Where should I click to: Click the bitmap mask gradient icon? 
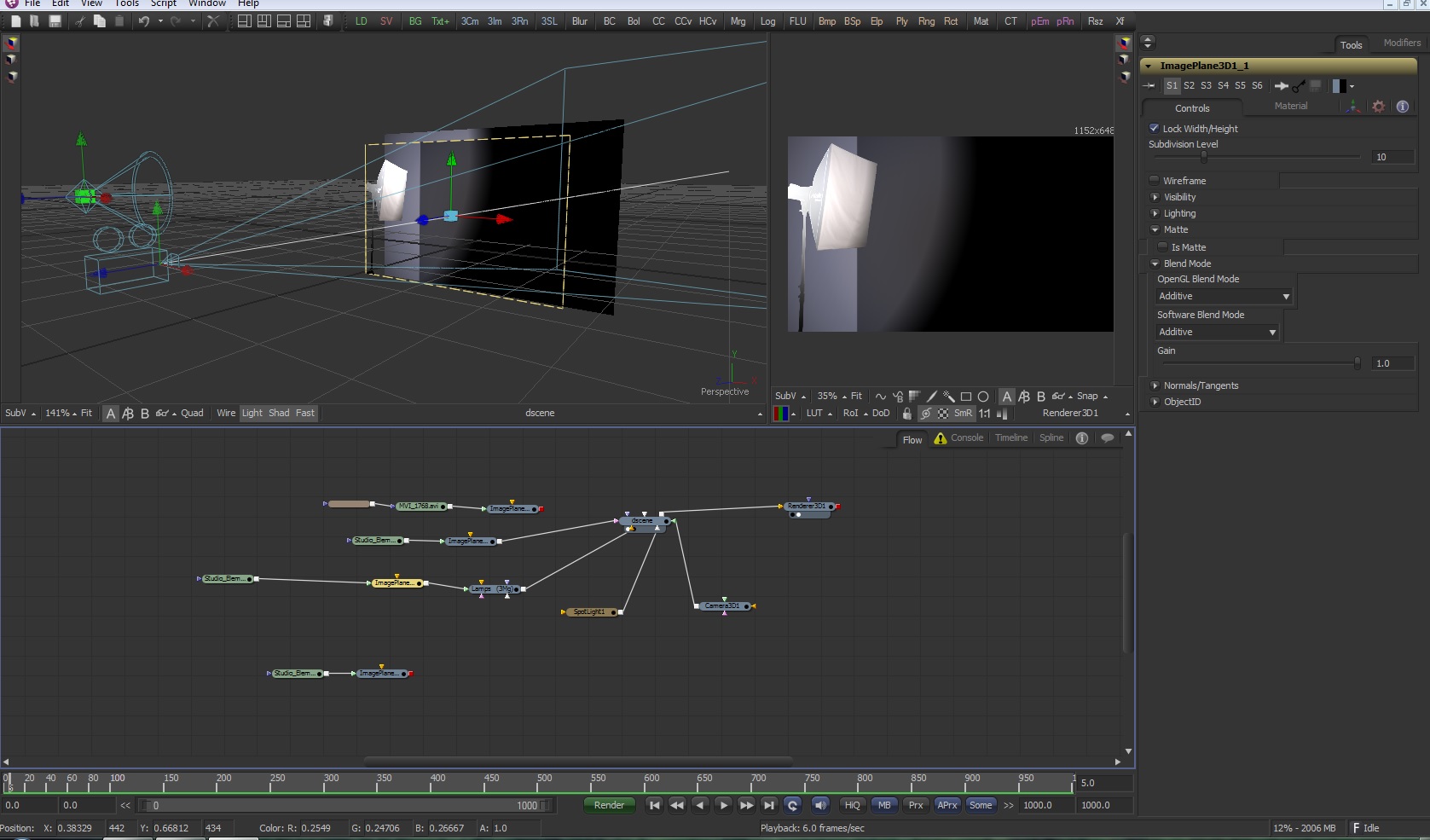point(915,397)
